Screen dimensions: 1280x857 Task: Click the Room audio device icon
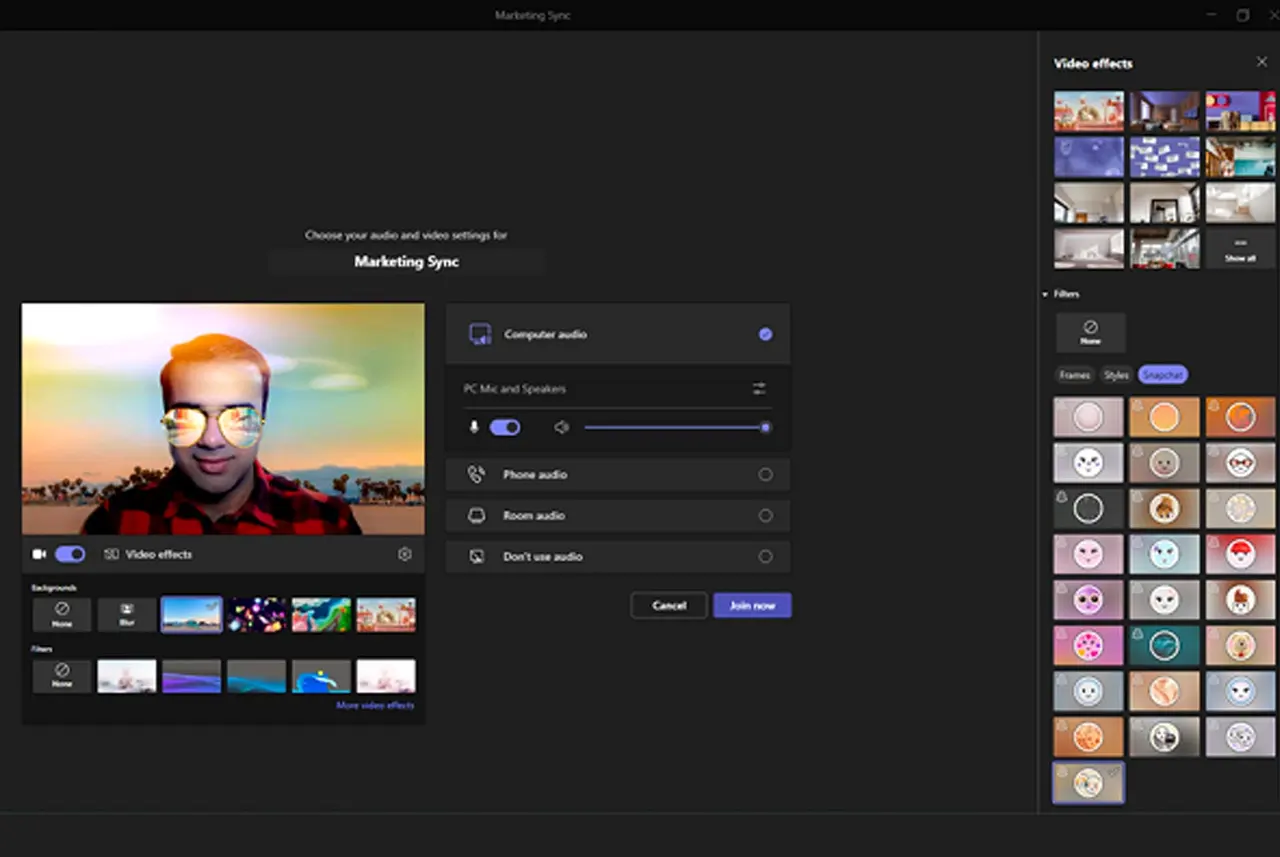pos(477,515)
